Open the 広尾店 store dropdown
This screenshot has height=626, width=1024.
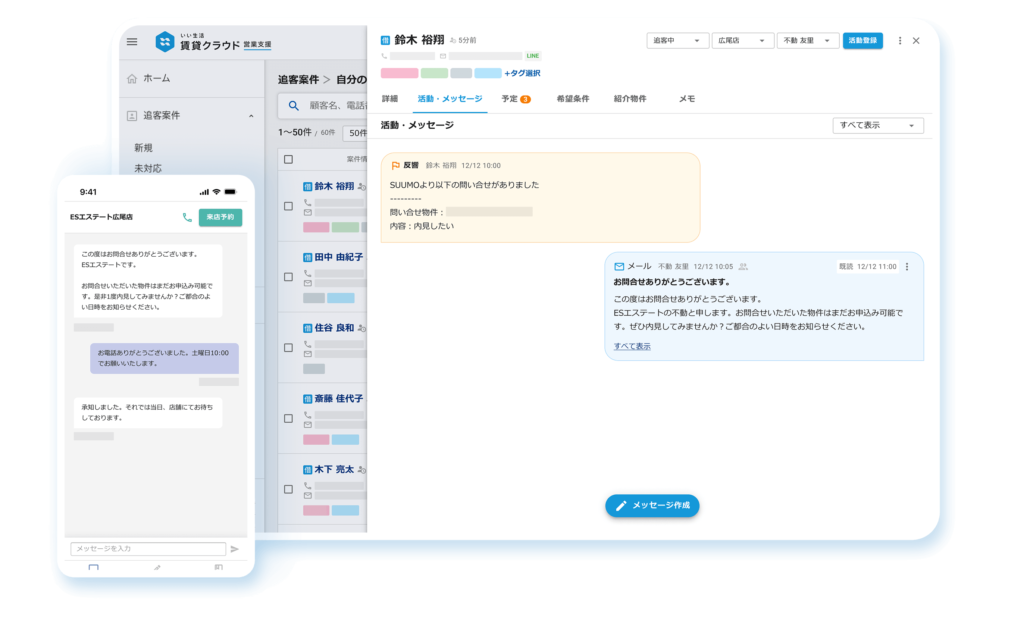745,41
